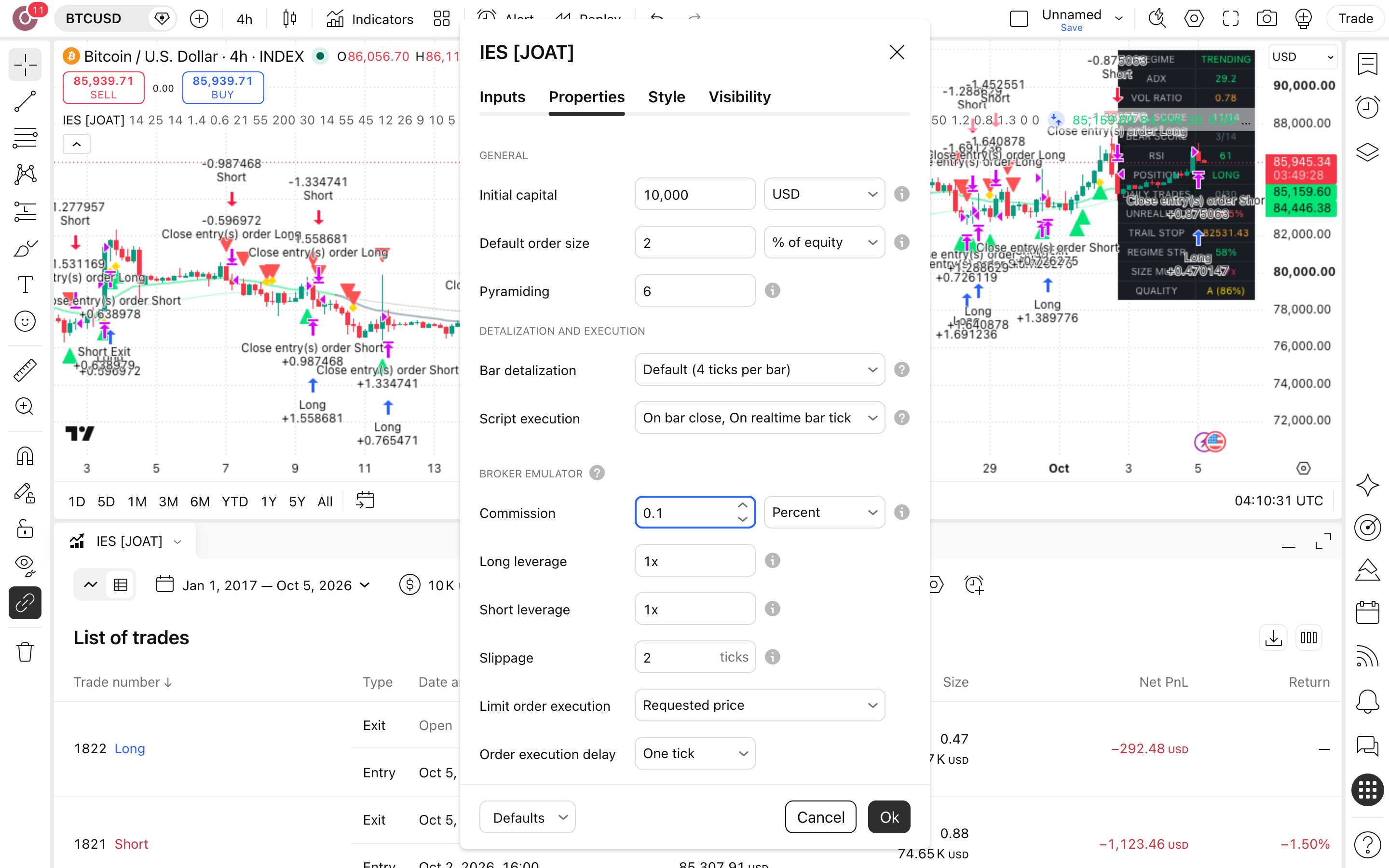1389x868 pixels.
Task: Open the calendar panel in the right sidebar
Action: tap(1367, 612)
